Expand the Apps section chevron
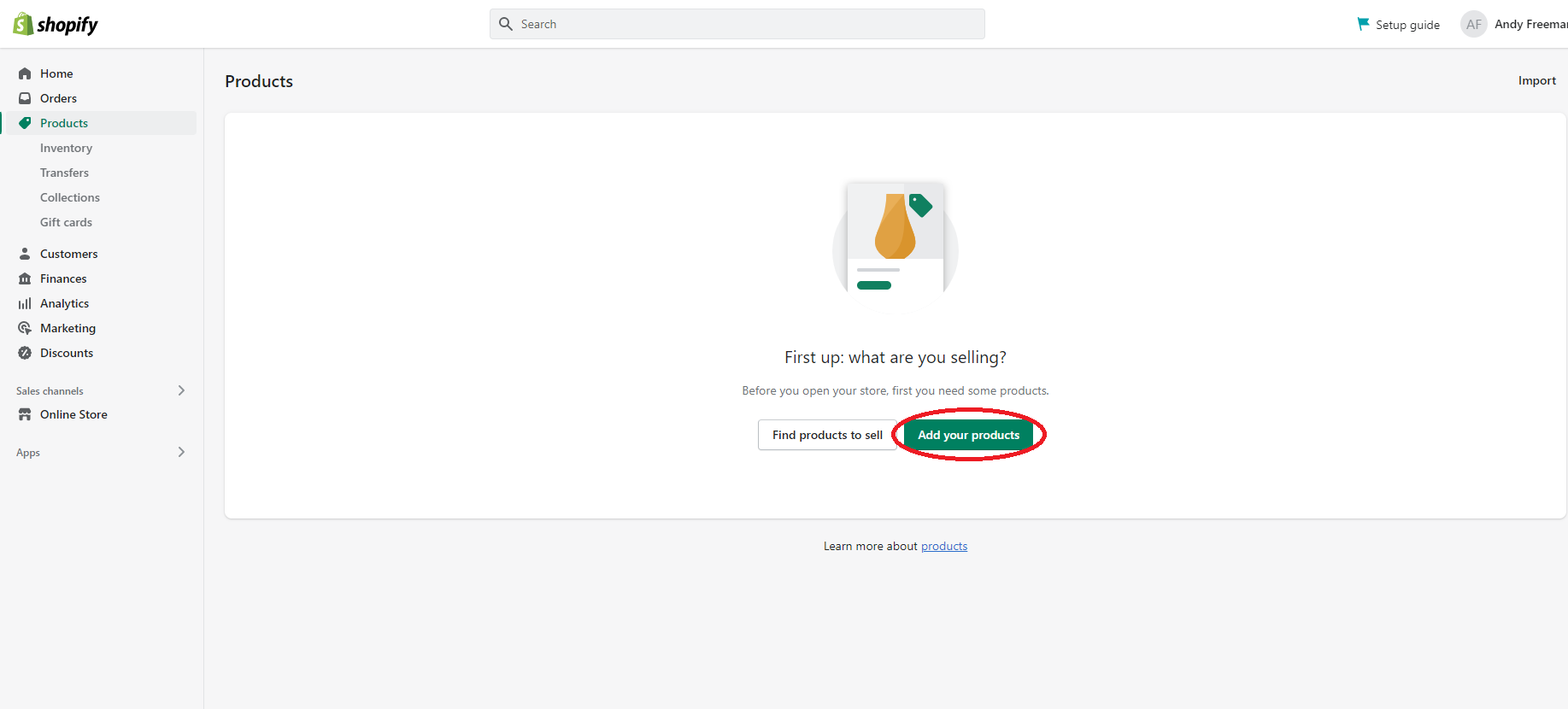1568x709 pixels. [x=181, y=452]
